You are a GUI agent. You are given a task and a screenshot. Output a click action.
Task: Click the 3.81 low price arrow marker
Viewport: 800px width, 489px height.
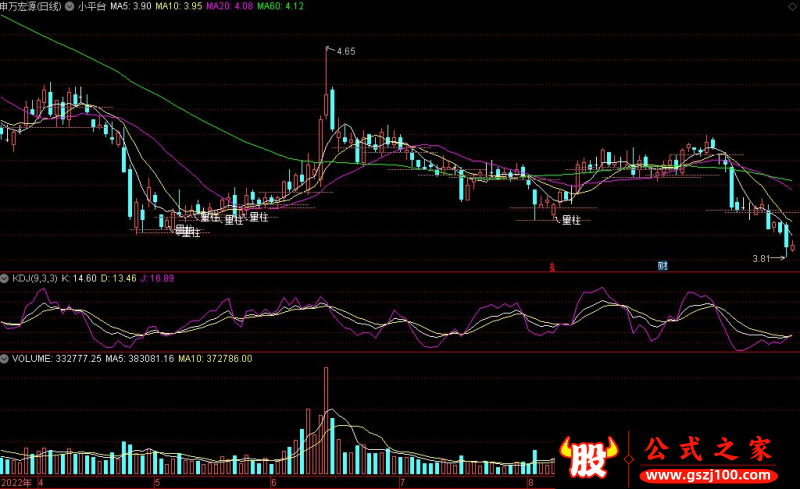click(766, 258)
